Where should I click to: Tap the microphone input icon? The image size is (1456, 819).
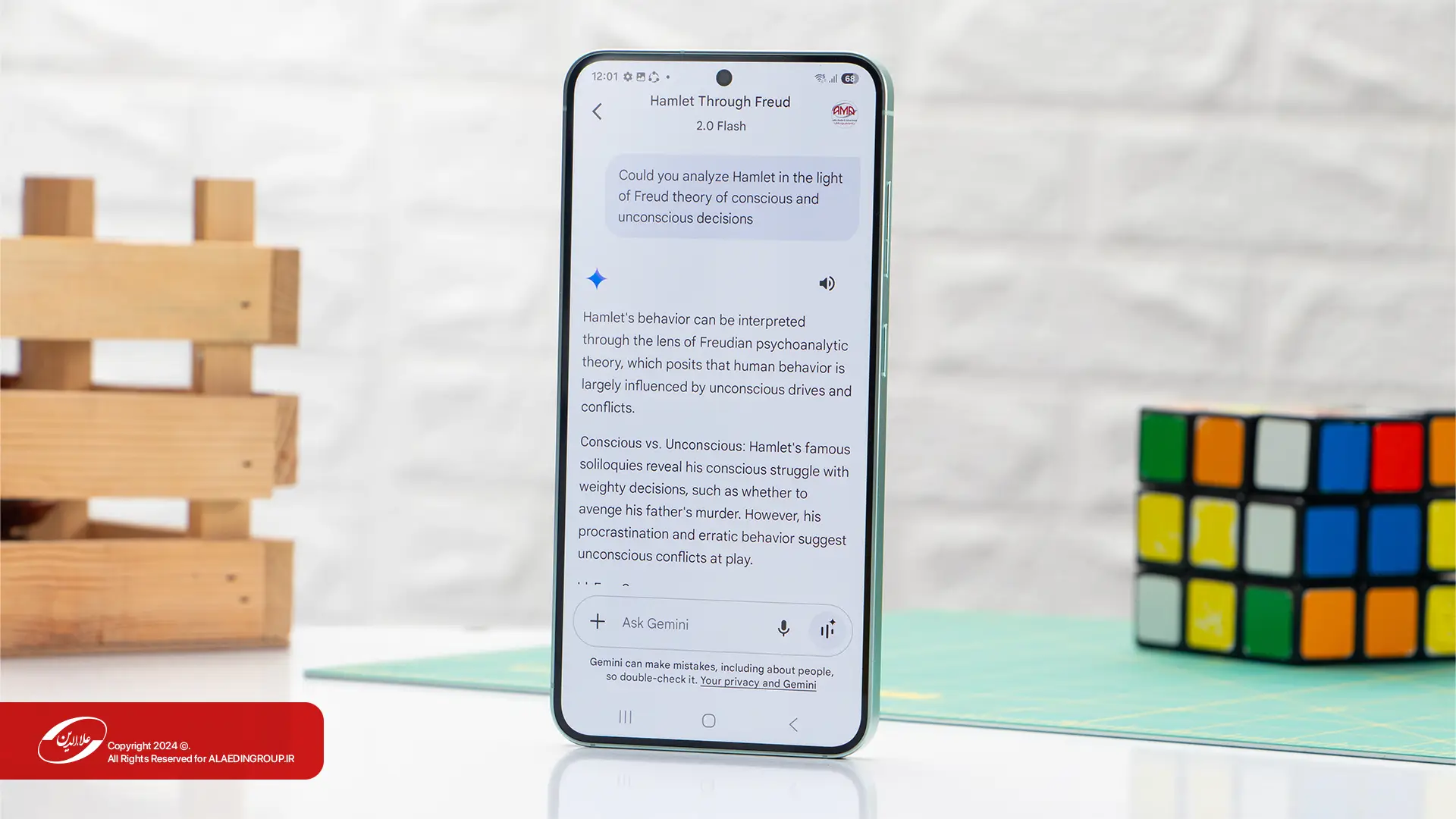(783, 627)
